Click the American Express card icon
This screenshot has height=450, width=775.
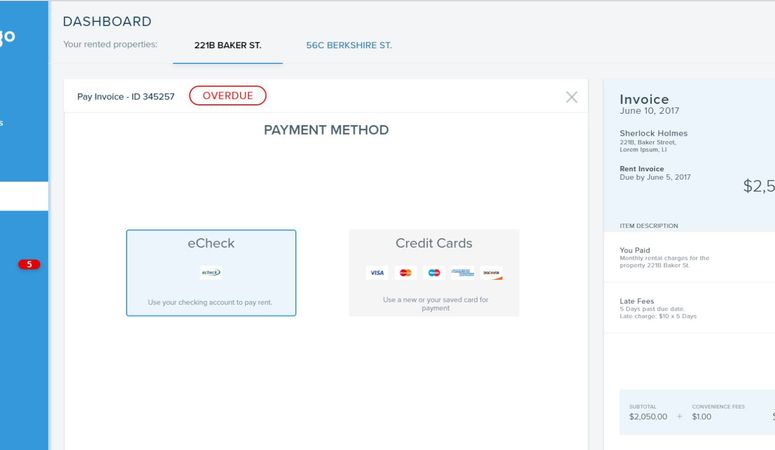463,272
